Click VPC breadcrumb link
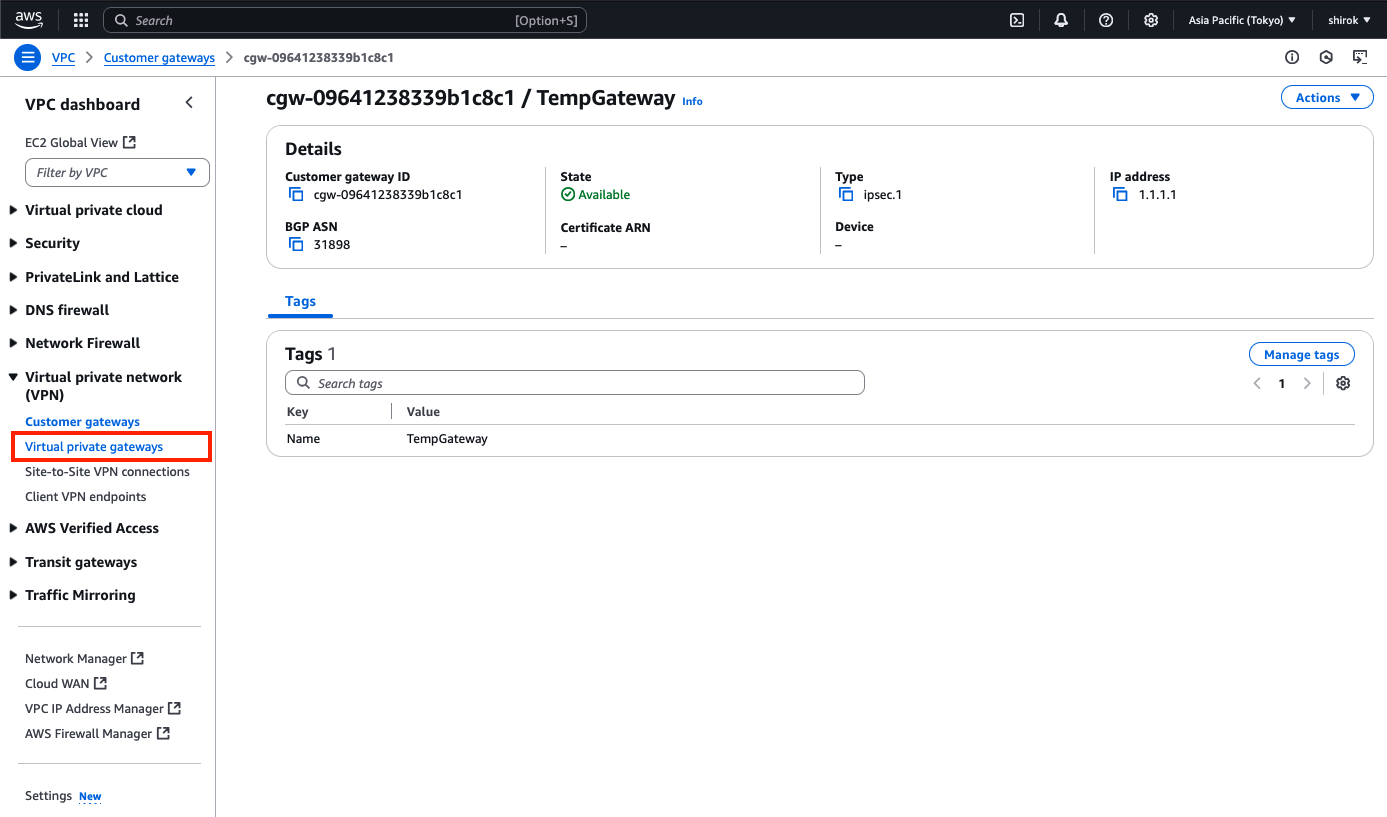1387x817 pixels. [63, 58]
